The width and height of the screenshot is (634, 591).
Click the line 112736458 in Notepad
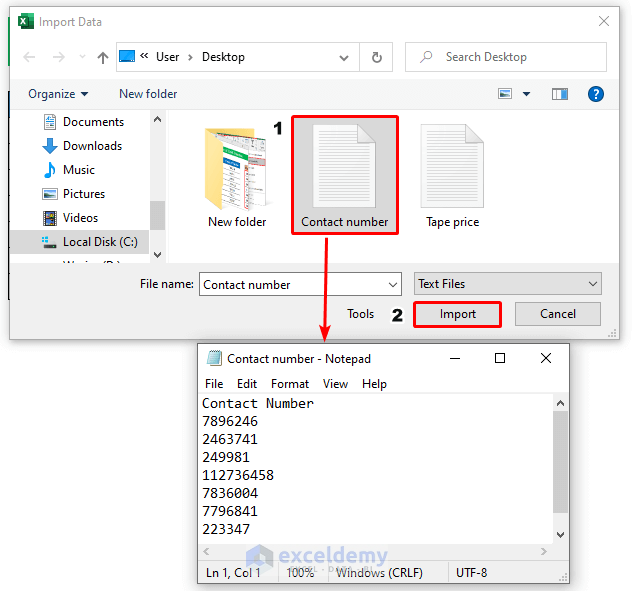pos(238,475)
